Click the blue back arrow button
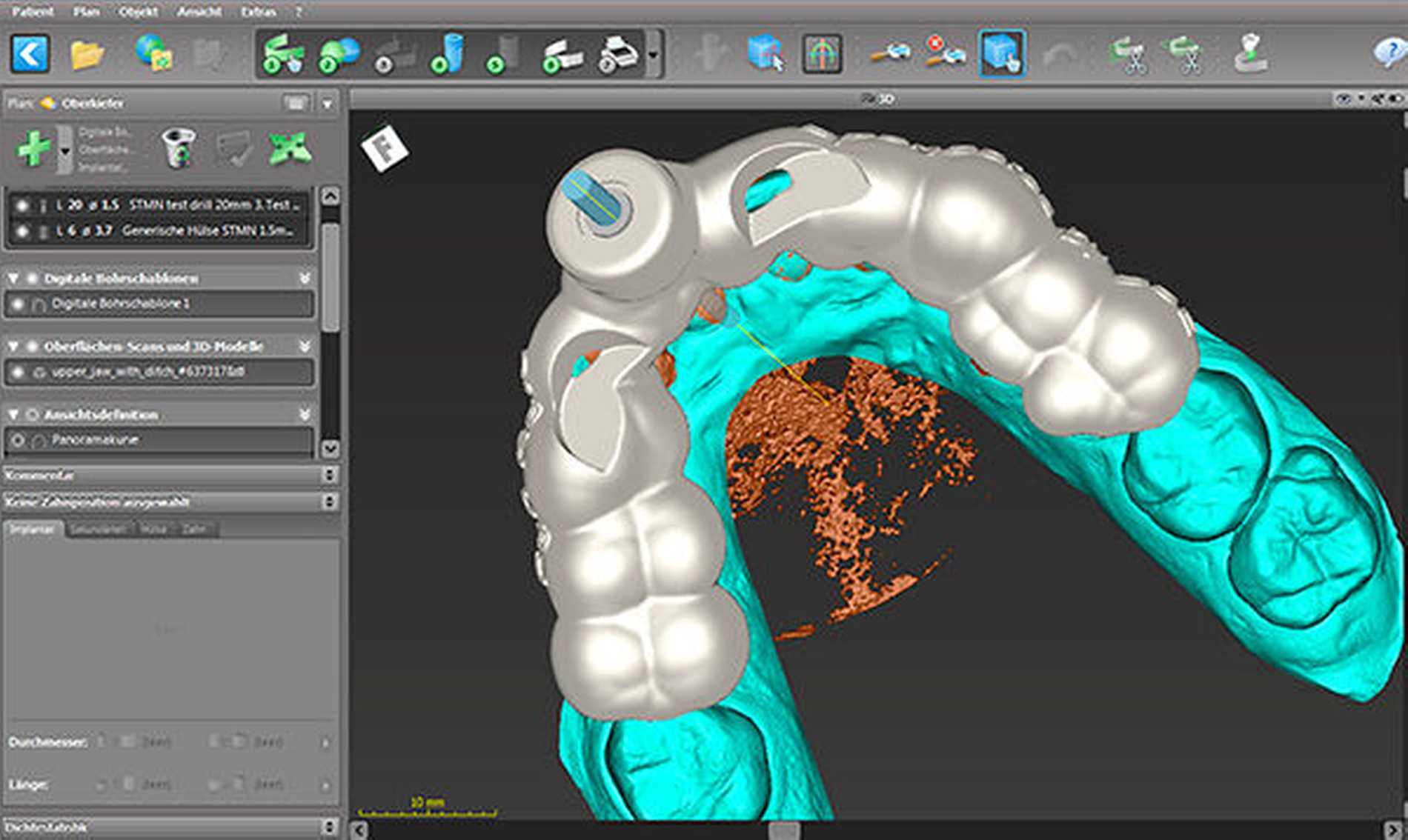 (x=30, y=54)
